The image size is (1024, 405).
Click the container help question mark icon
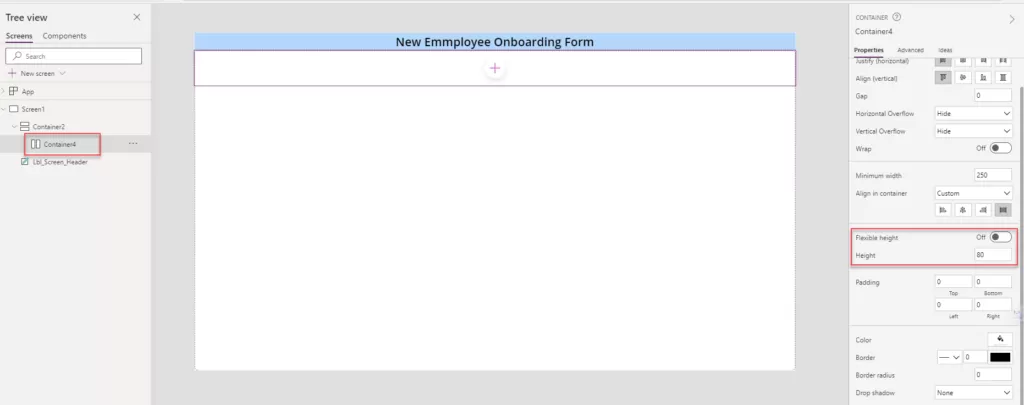(x=897, y=17)
